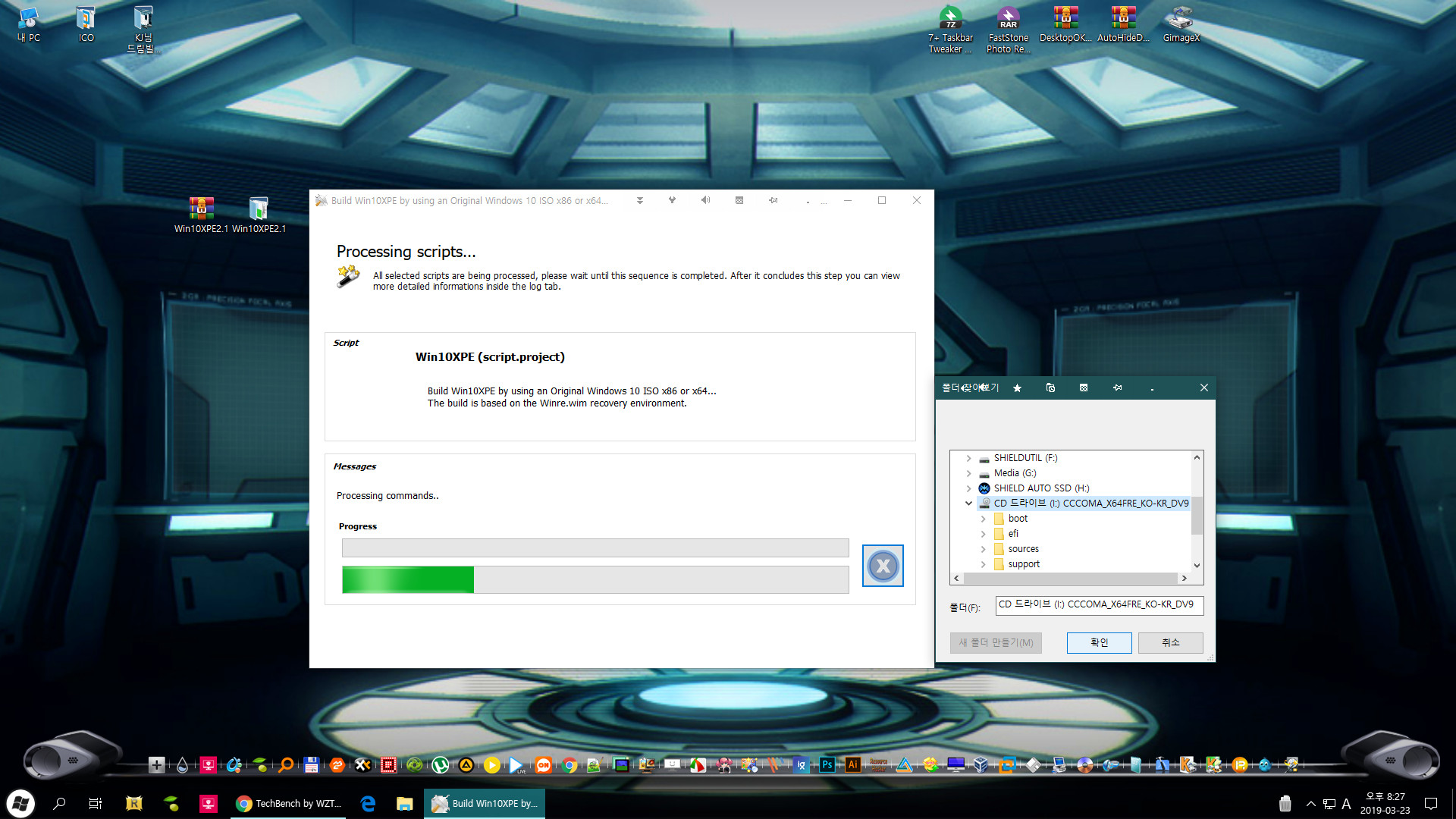Screen dimensions: 1456x819
Task: Open Google Chrome icon in the dock
Action: (x=569, y=764)
